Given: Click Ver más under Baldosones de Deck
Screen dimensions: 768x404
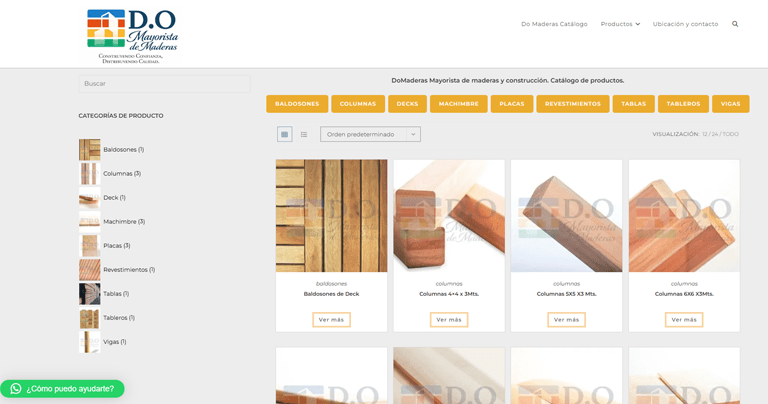Looking at the screenshot, I should (x=332, y=320).
